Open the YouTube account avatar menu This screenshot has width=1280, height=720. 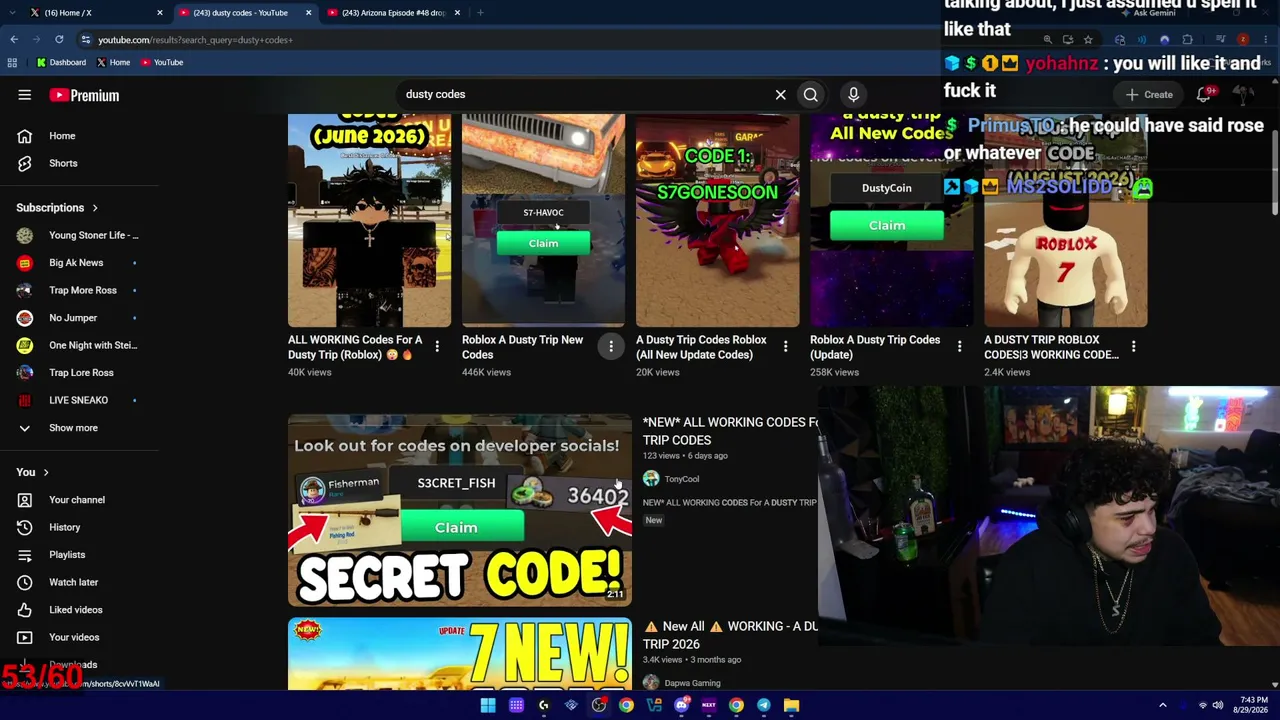point(1243,94)
